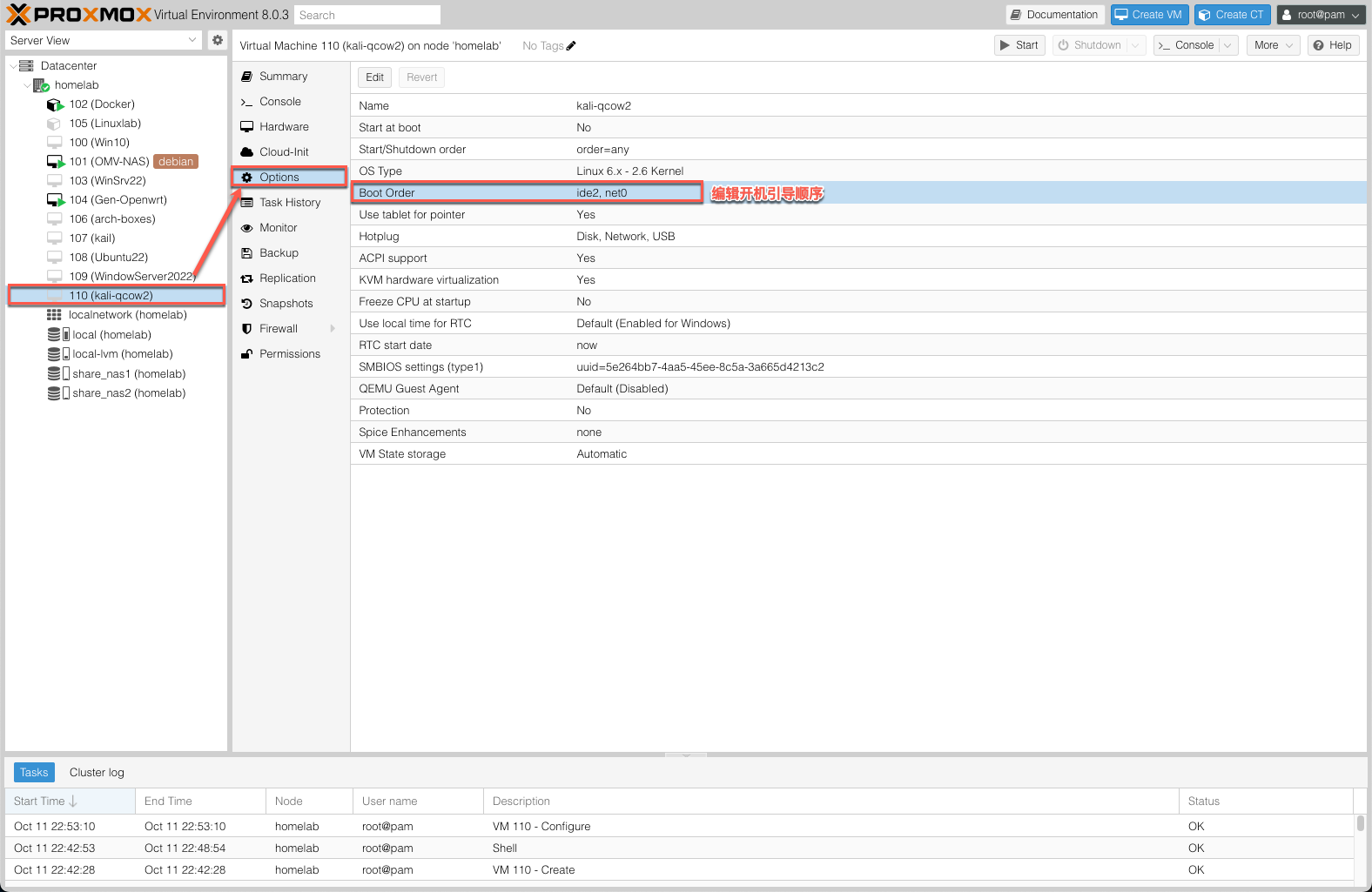Click the Replication arrows icon
1372x892 pixels.
[x=247, y=278]
